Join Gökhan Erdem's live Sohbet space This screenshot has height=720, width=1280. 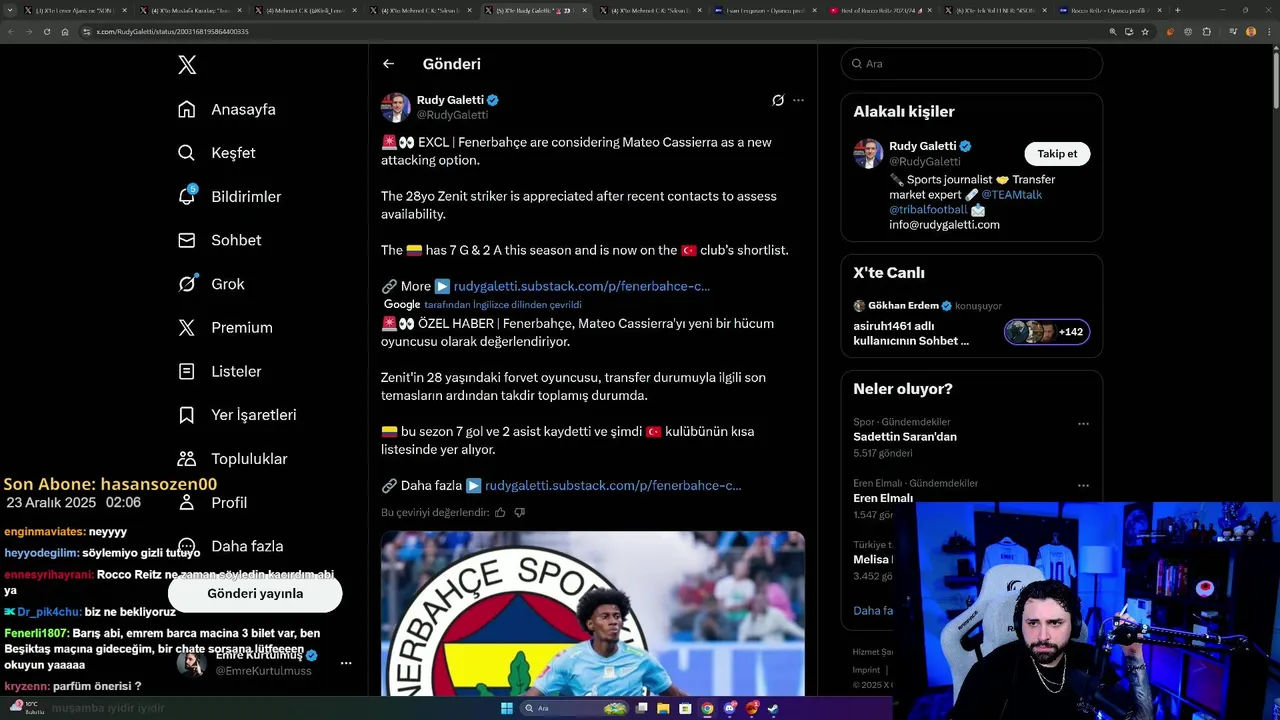913,332
